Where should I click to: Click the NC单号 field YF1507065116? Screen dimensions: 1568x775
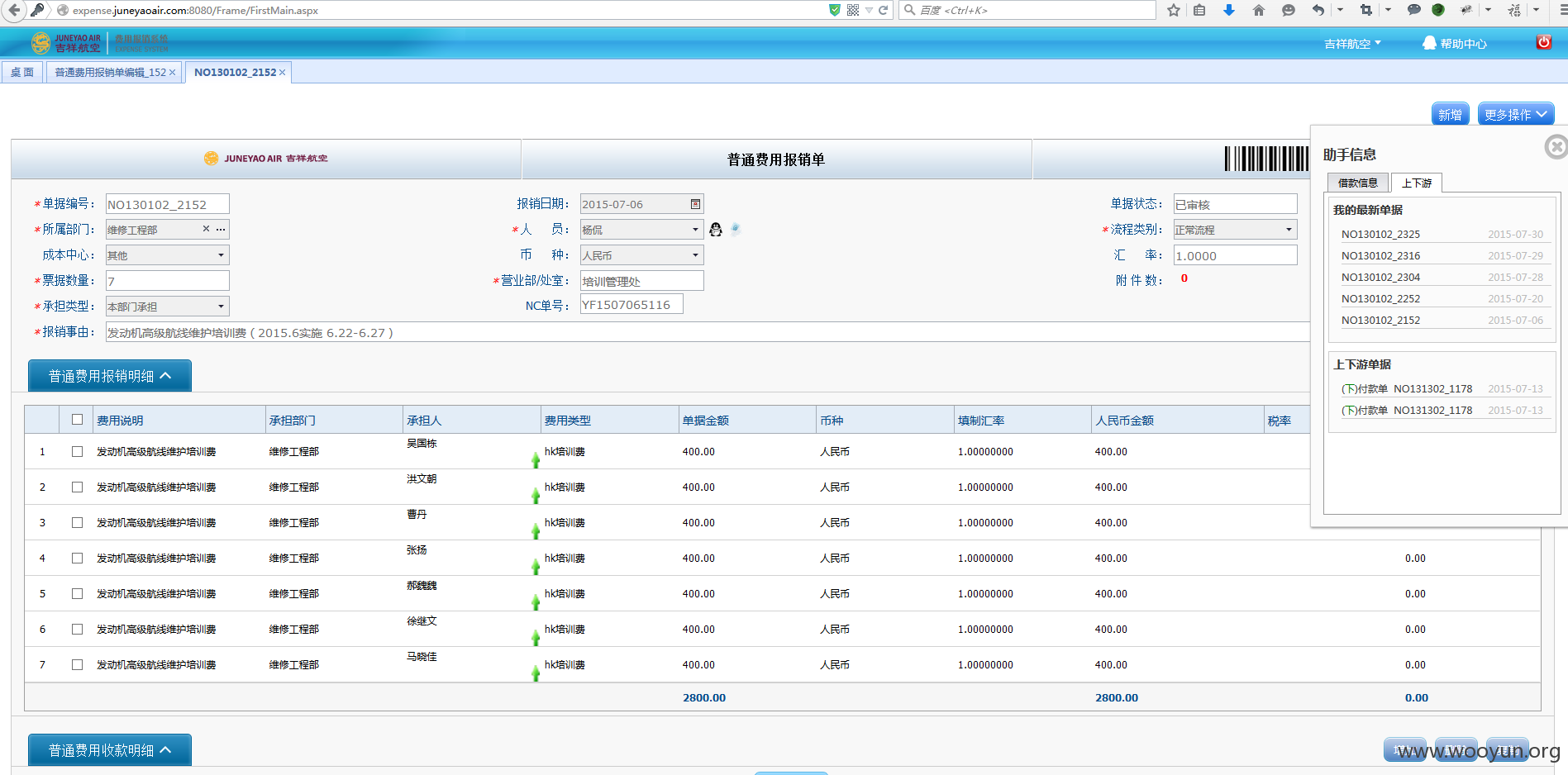pos(631,305)
